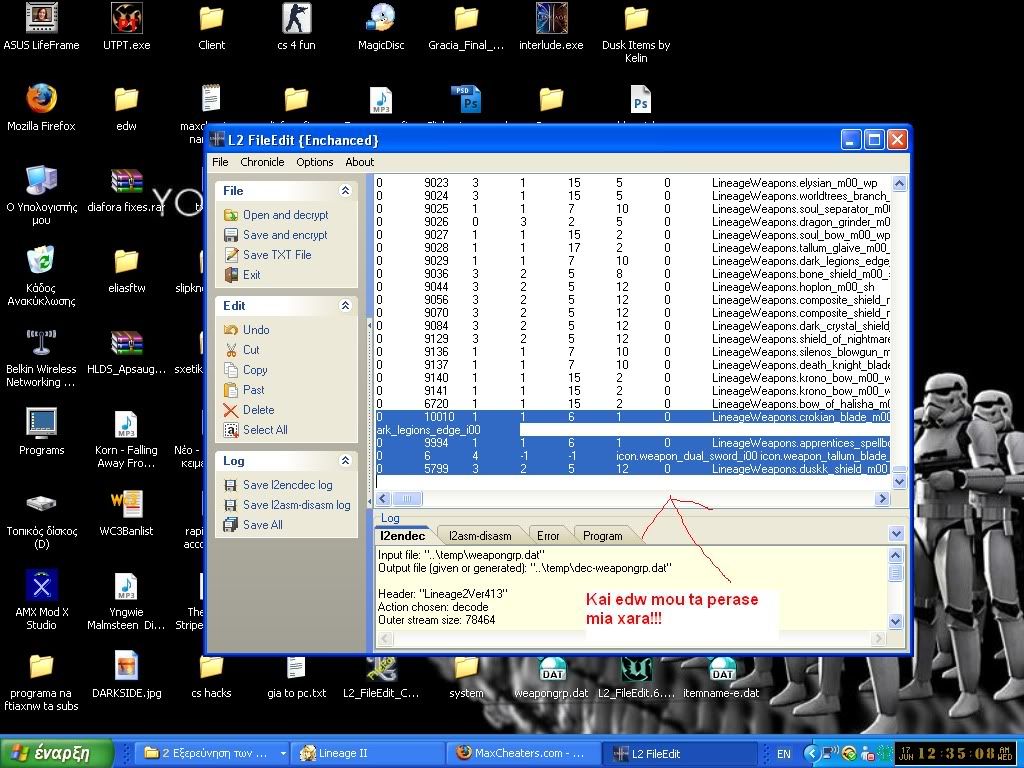Viewport: 1024px width, 768px height.
Task: Switch to the l2asm-disasm log tab
Action: tap(480, 536)
